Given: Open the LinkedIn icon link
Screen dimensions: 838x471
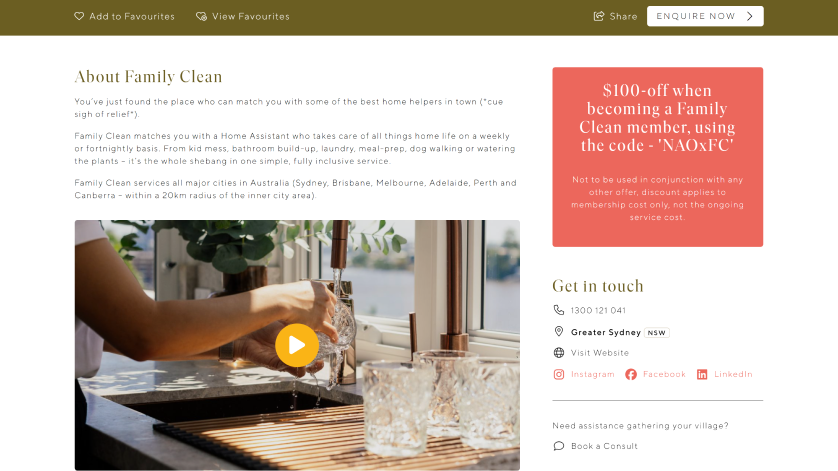Looking at the screenshot, I should [702, 374].
